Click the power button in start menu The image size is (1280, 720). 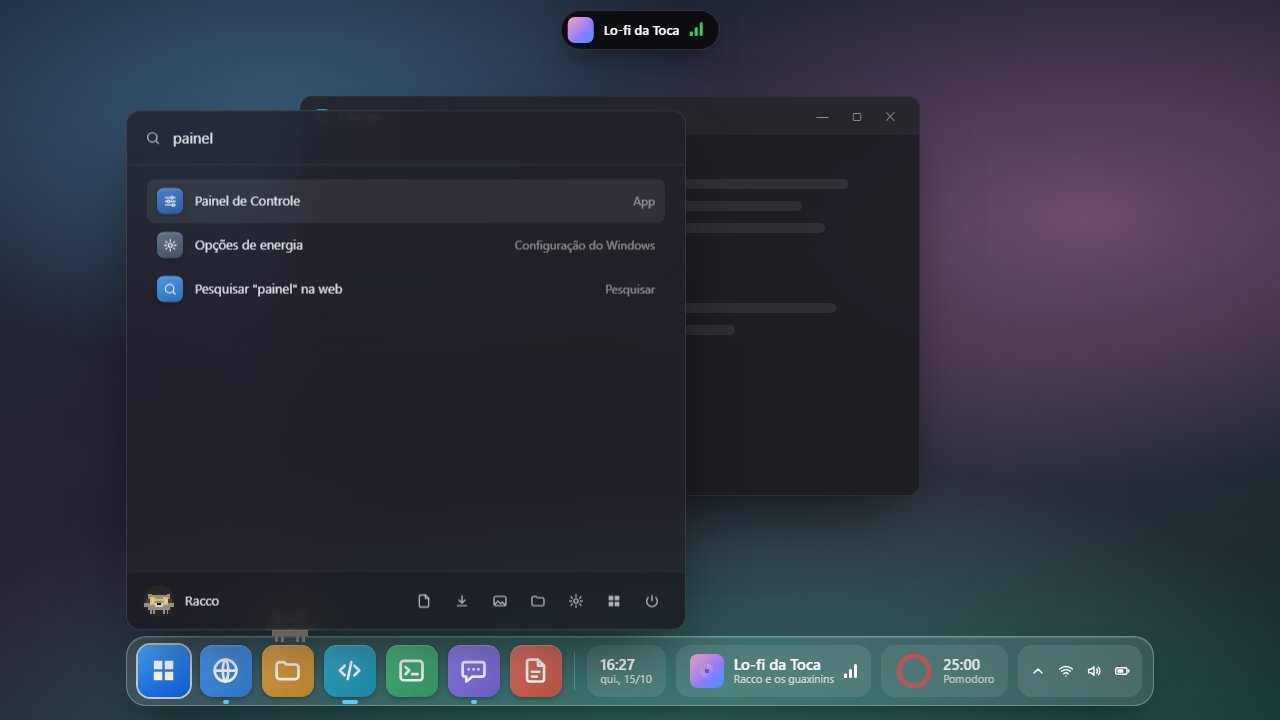click(x=652, y=601)
